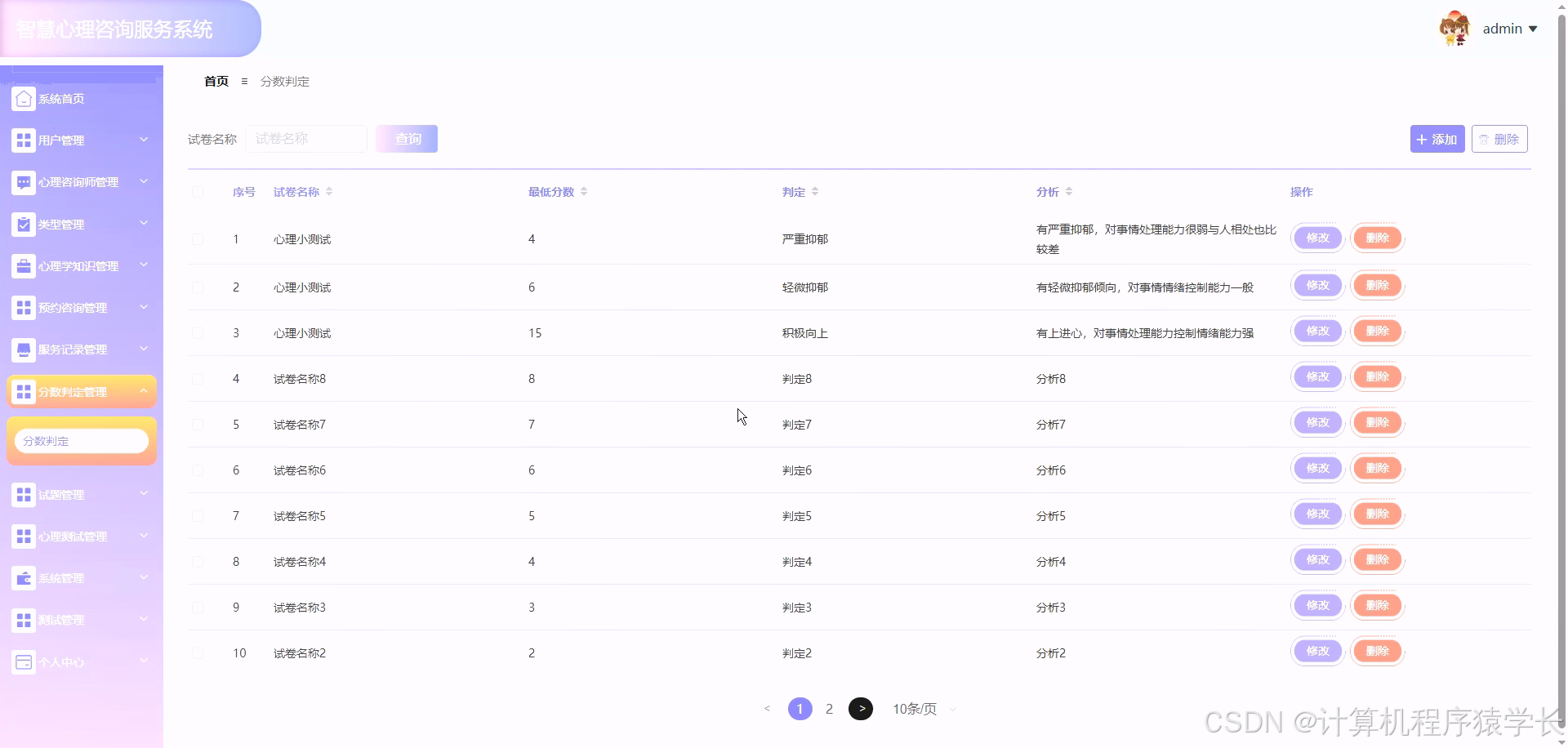Click the 查询 search button

coord(406,139)
